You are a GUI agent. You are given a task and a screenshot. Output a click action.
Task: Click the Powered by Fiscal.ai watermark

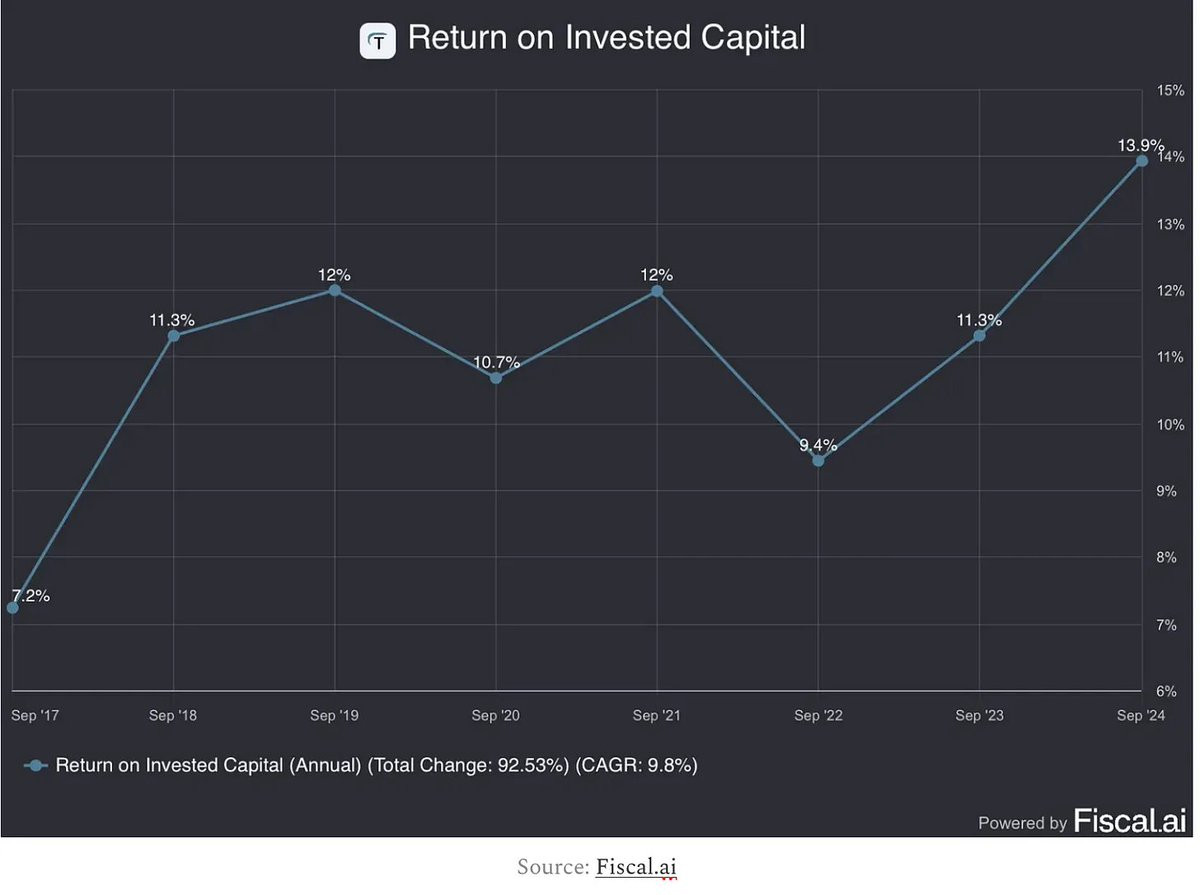coord(1081,822)
